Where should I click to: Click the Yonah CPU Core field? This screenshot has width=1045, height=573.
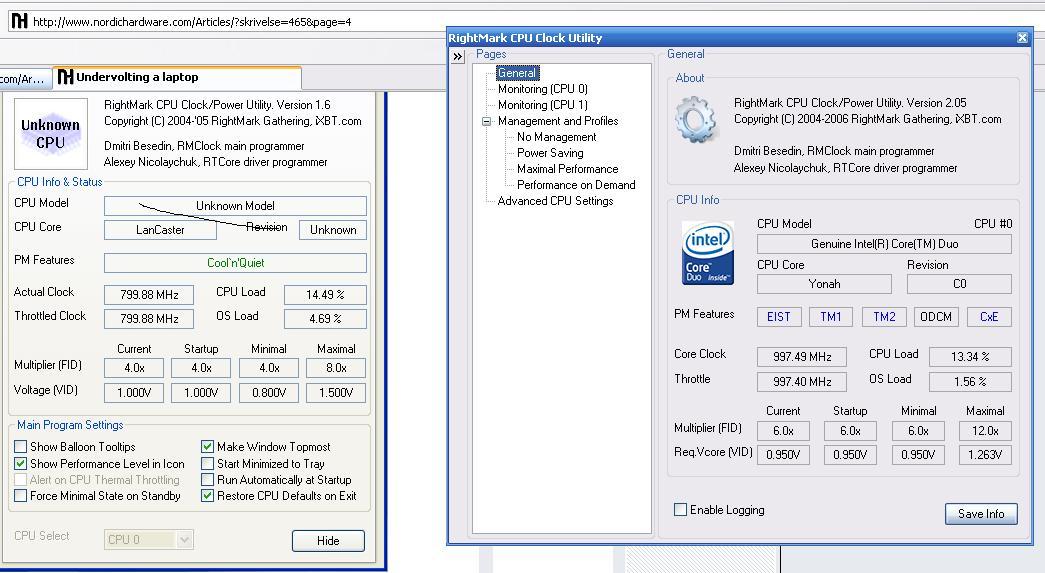pos(824,284)
